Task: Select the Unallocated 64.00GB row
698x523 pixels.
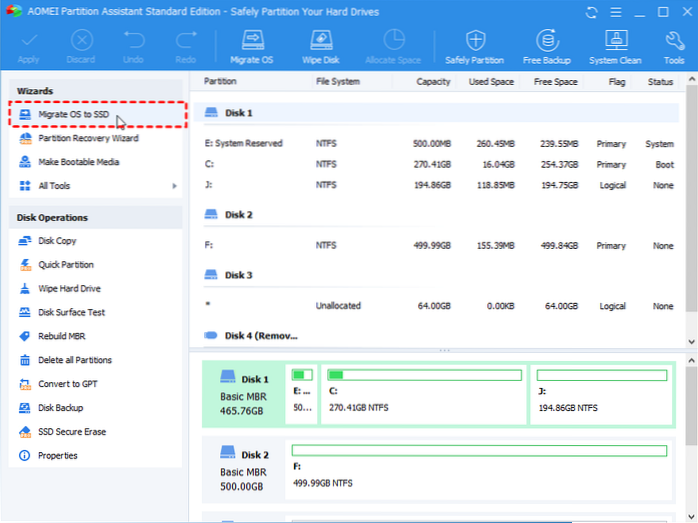Action: [x=438, y=306]
